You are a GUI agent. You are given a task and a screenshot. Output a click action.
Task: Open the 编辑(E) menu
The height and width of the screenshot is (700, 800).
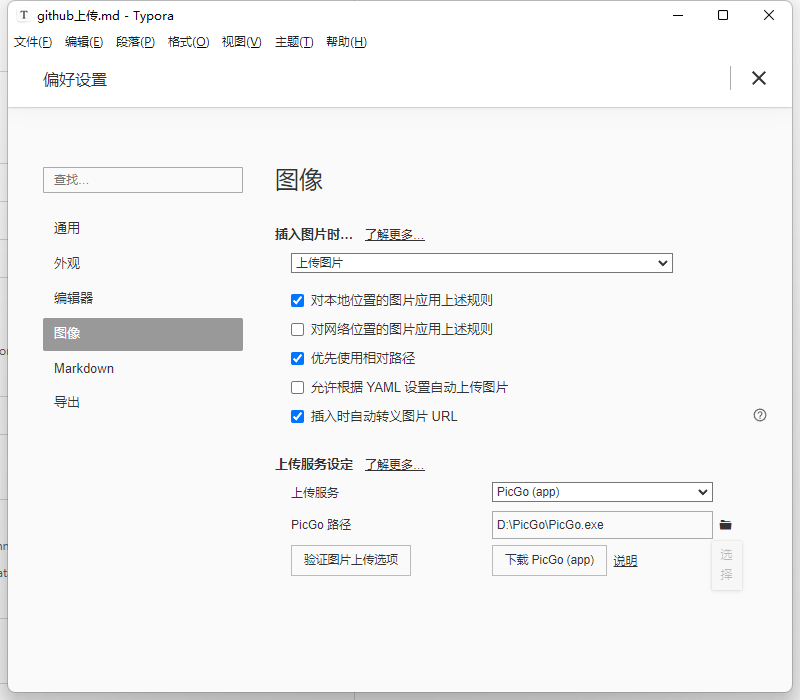pyautogui.click(x=84, y=42)
